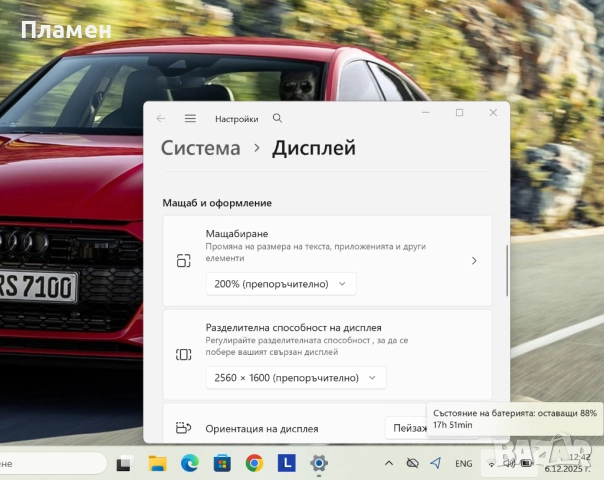
Task: Open Microsoft Store from the taskbar
Action: (x=222, y=463)
